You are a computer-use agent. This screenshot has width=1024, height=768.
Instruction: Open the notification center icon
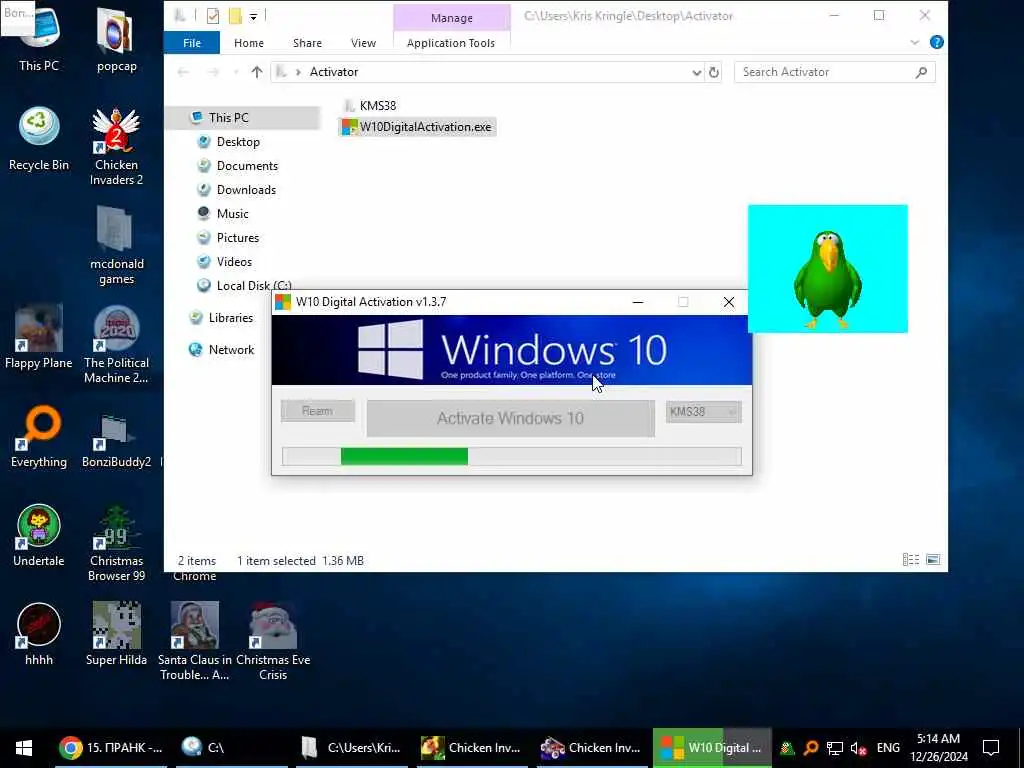991,748
